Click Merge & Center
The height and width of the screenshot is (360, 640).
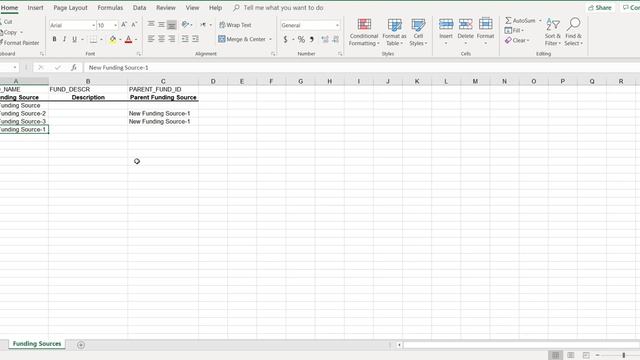coord(242,39)
